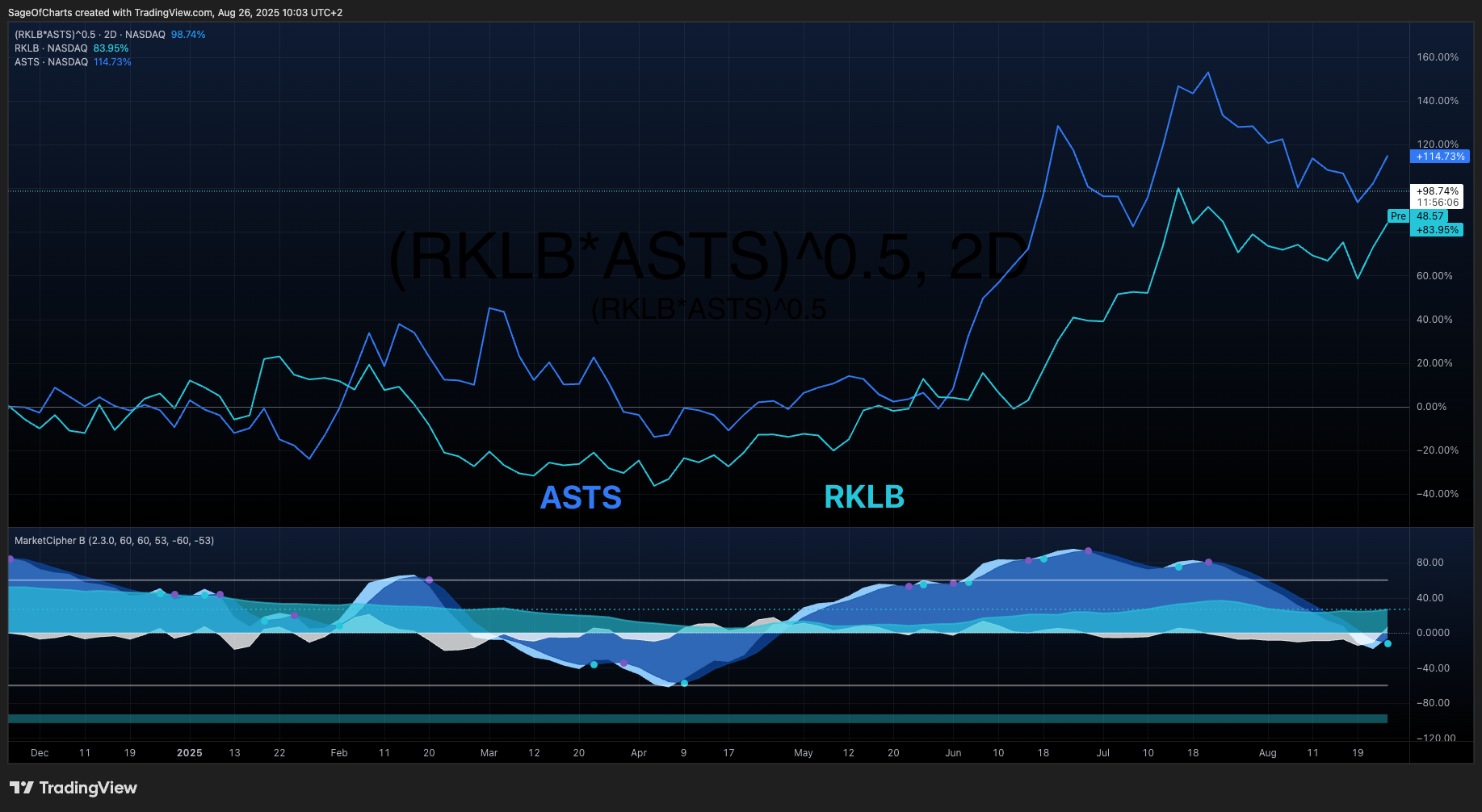Click the SageOfCharts created with TradingView.com header
The width and height of the screenshot is (1482, 812).
175,13
